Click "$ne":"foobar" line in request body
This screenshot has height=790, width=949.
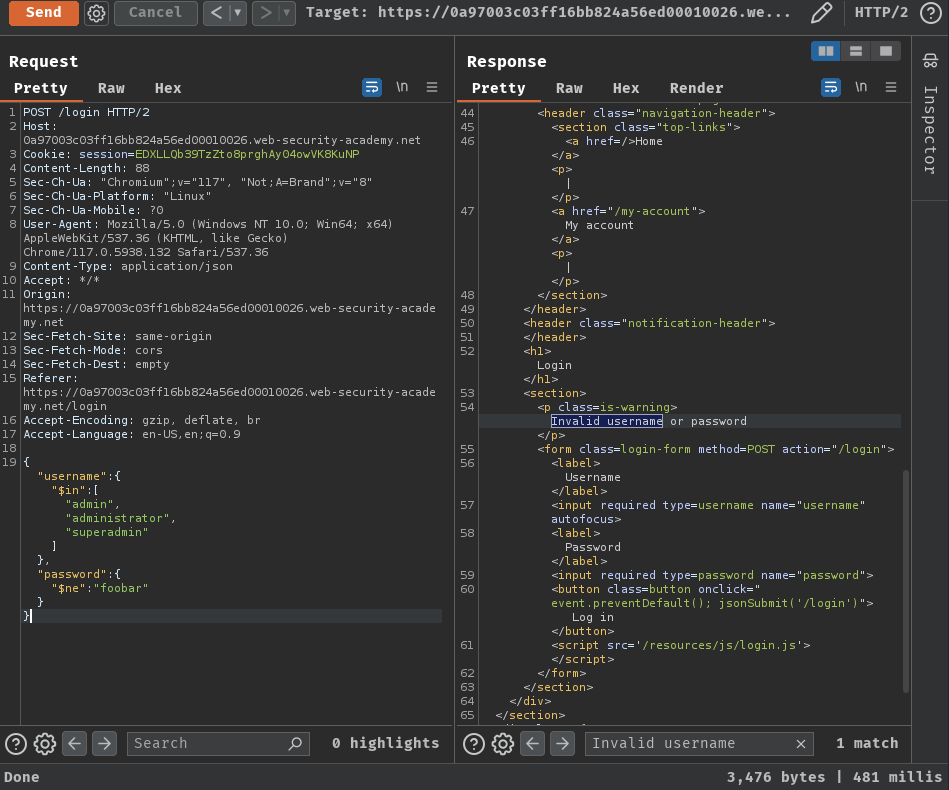100,588
